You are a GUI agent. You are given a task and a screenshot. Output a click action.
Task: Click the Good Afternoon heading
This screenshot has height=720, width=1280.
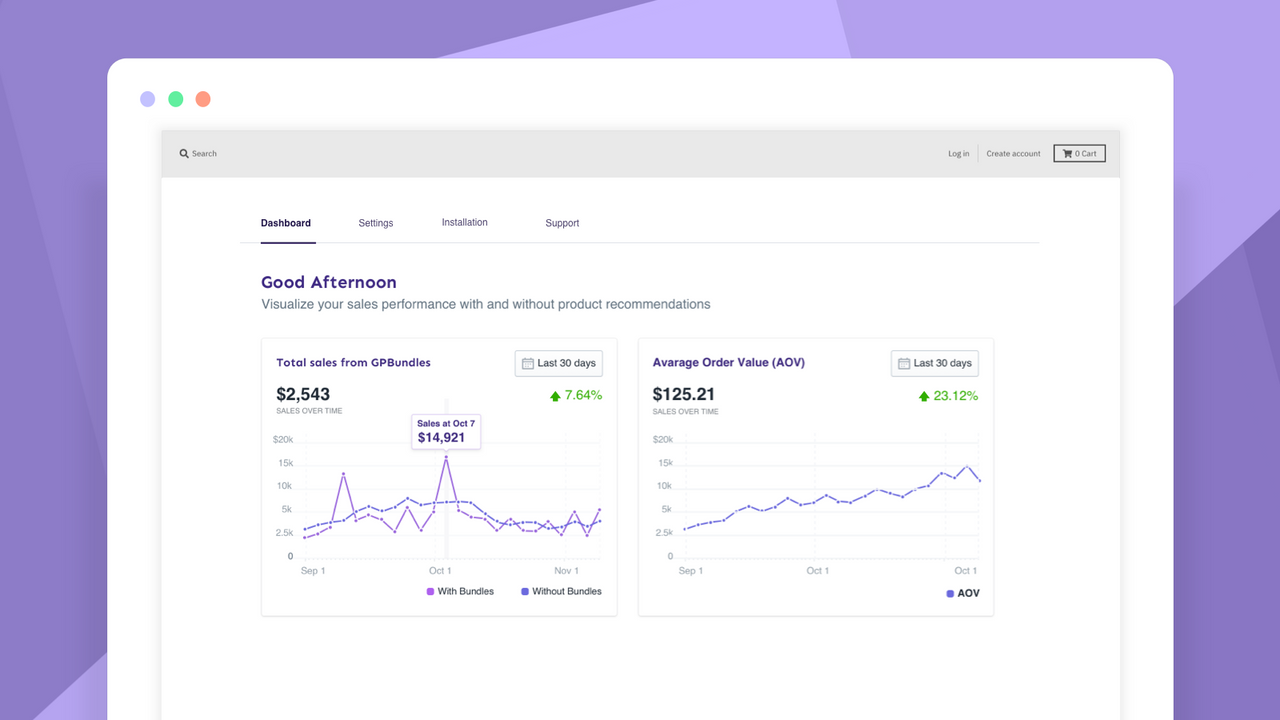329,283
